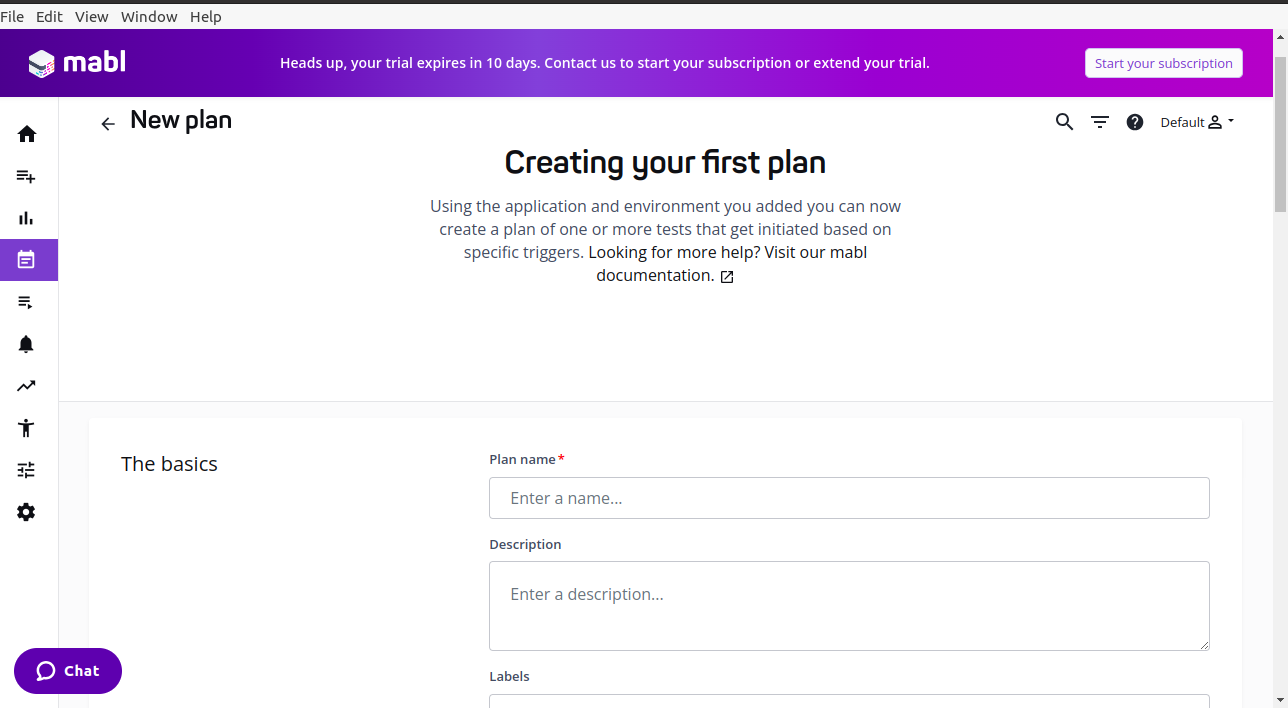The width and height of the screenshot is (1288, 708).
Task: Open the trending insights arrow icon
Action: [27, 386]
